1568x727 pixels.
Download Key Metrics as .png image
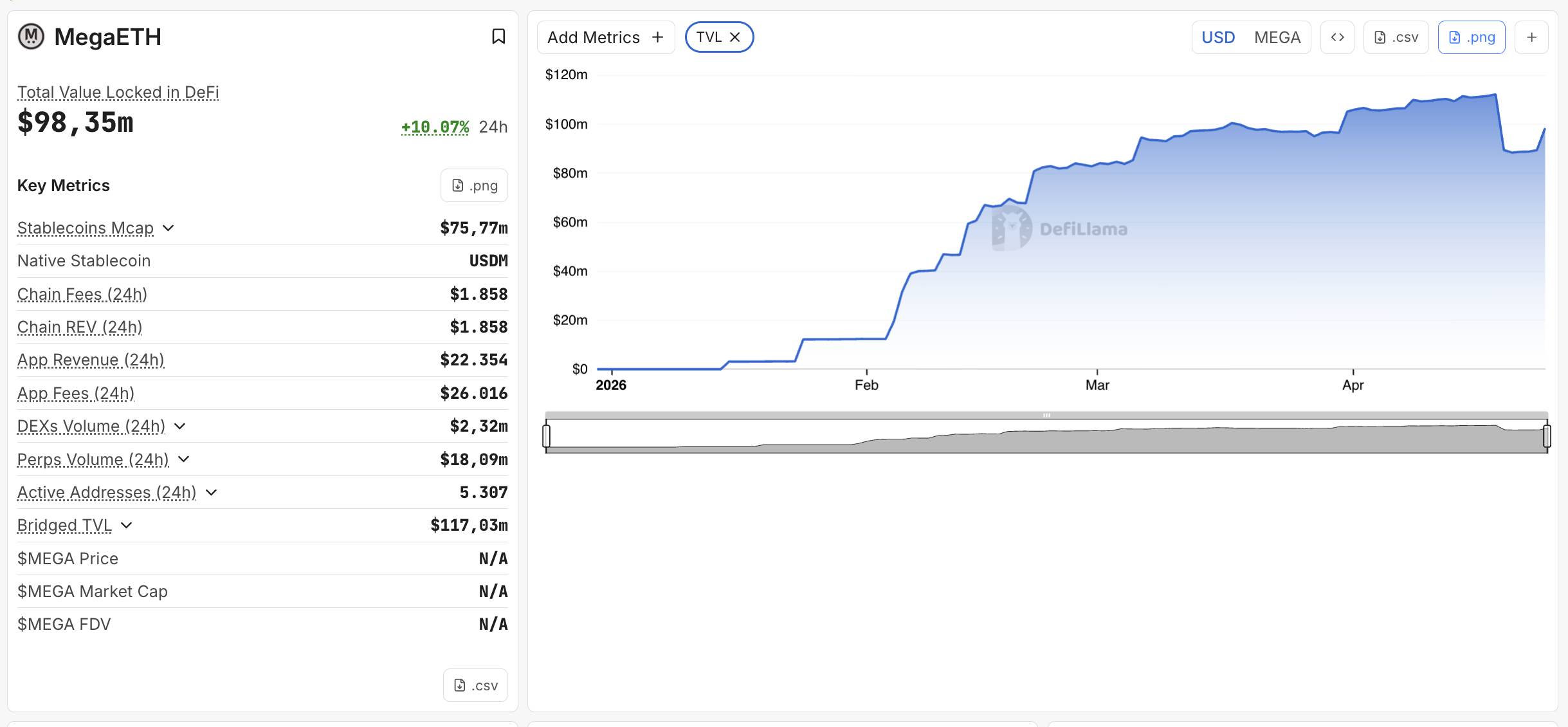pyautogui.click(x=474, y=185)
